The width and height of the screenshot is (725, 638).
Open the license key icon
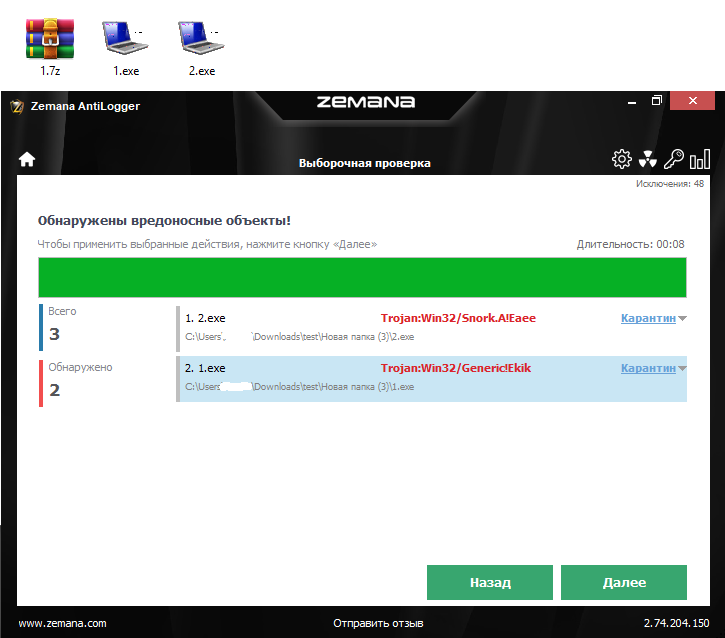674,159
